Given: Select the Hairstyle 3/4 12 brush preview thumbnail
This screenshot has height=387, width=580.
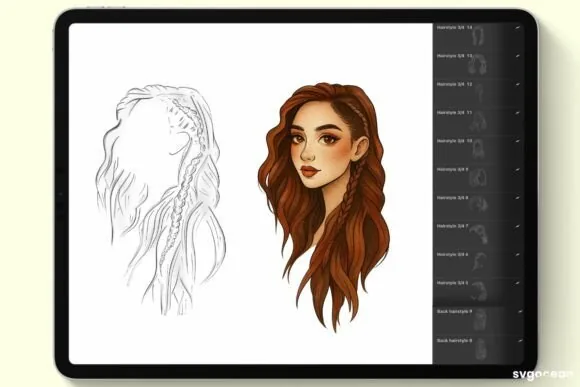Looking at the screenshot, I should [x=479, y=93].
